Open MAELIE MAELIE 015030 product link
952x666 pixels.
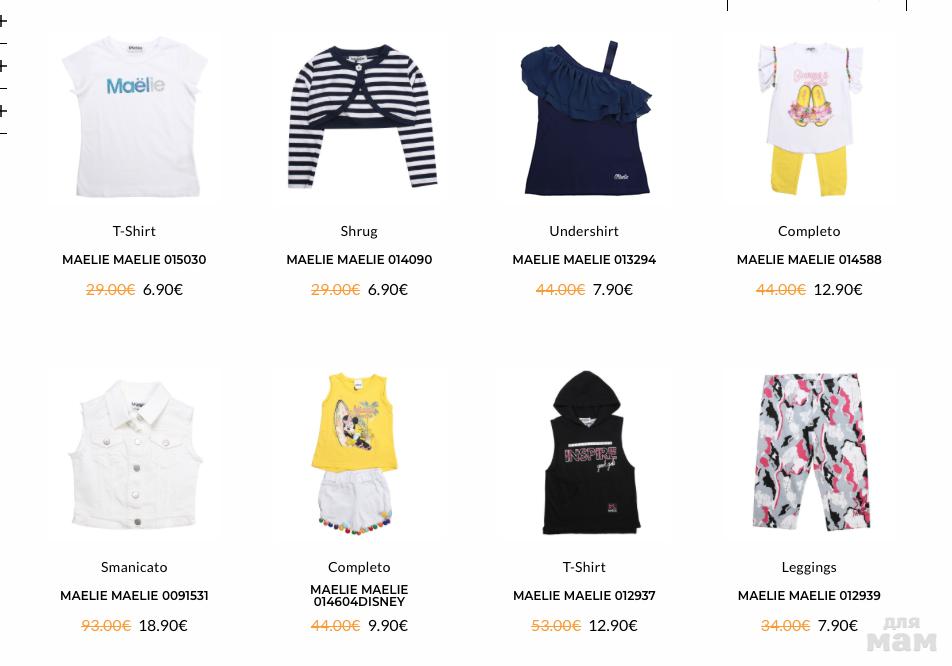click(x=134, y=260)
